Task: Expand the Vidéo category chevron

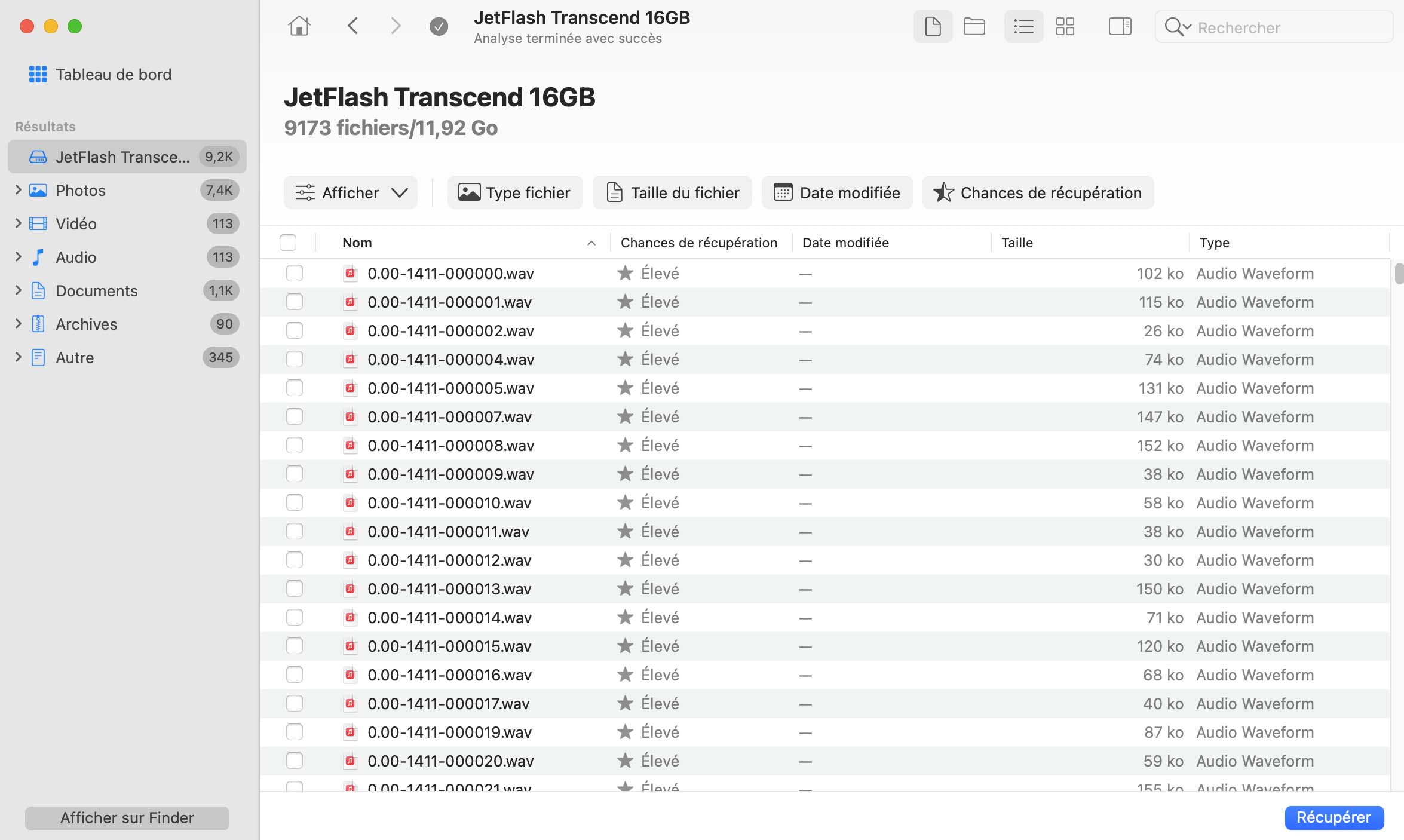Action: [x=18, y=223]
